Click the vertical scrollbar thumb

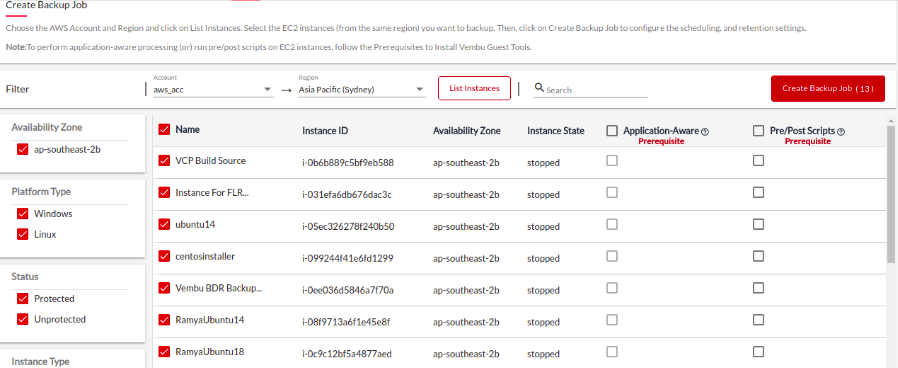click(x=891, y=195)
